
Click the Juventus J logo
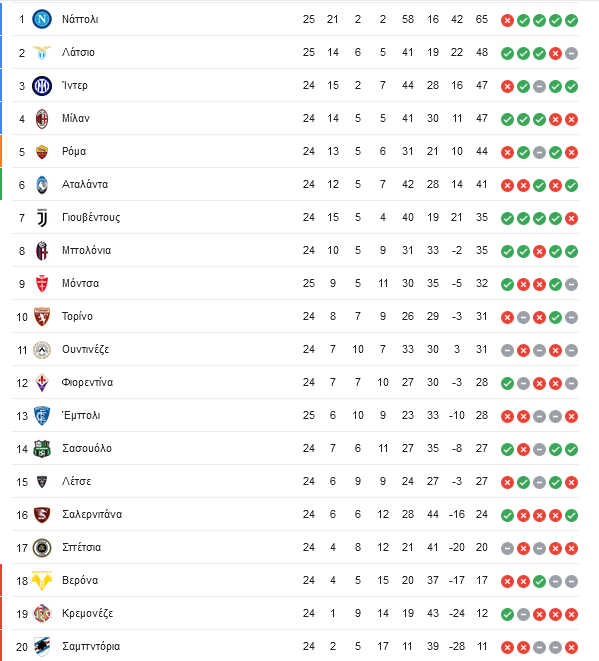[x=42, y=218]
